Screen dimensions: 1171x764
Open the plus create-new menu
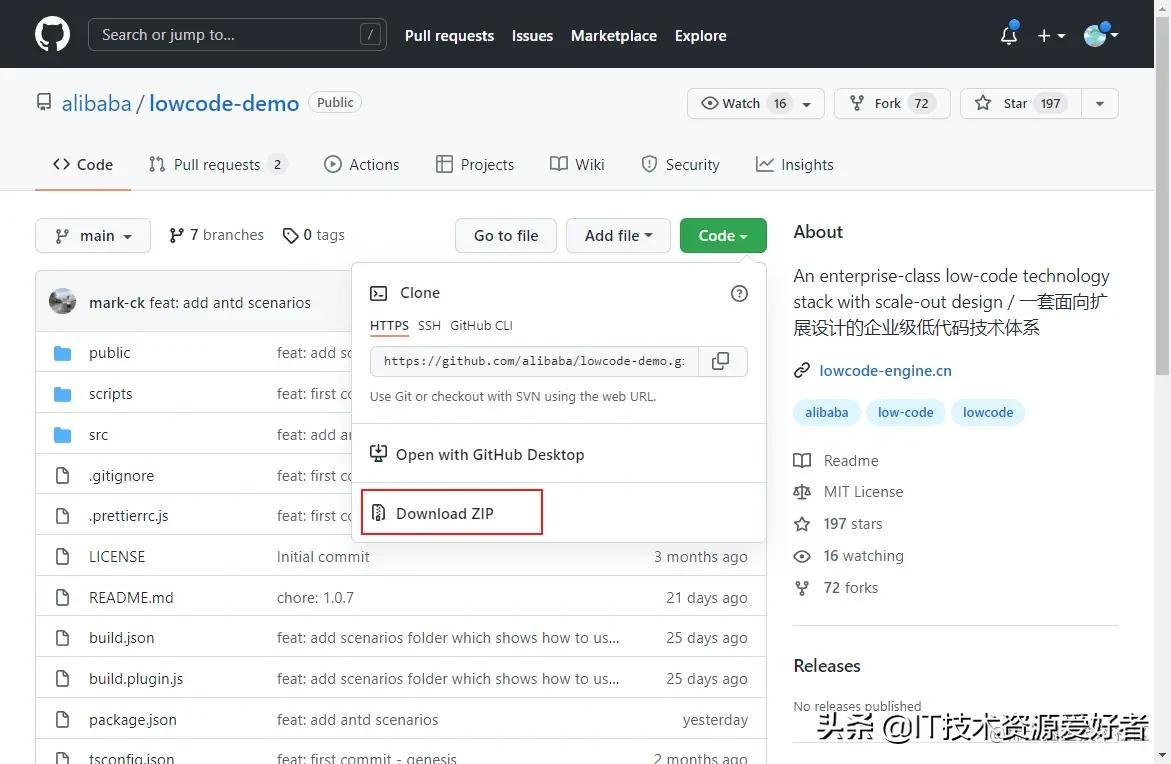(x=1051, y=35)
